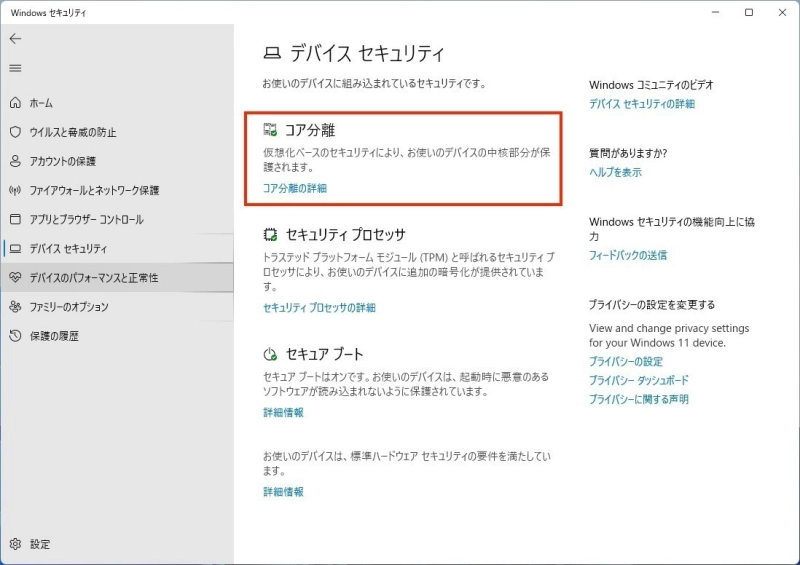Image resolution: width=800 pixels, height=565 pixels.
Task: Open ホーム in the sidebar
Action: click(41, 103)
